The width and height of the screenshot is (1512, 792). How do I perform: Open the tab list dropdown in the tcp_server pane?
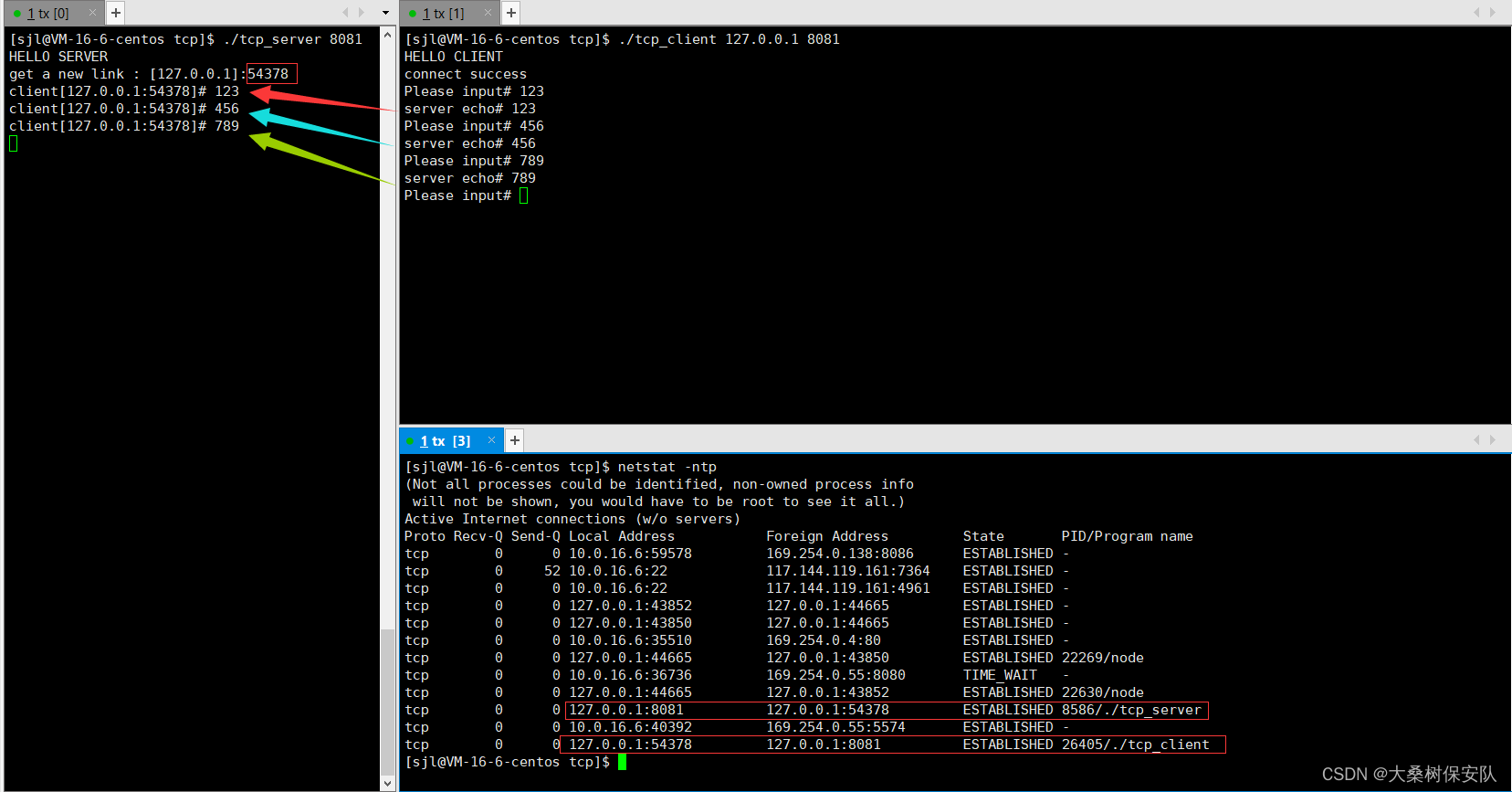[x=385, y=13]
